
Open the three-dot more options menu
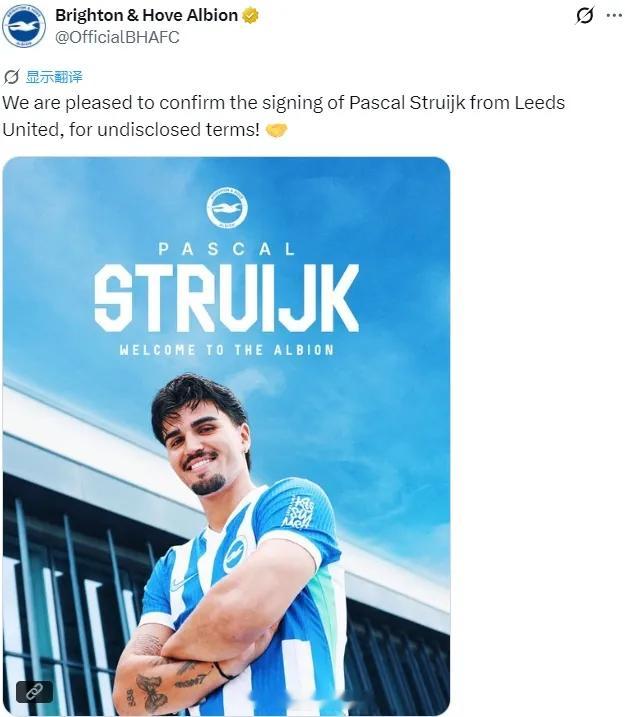coord(614,16)
